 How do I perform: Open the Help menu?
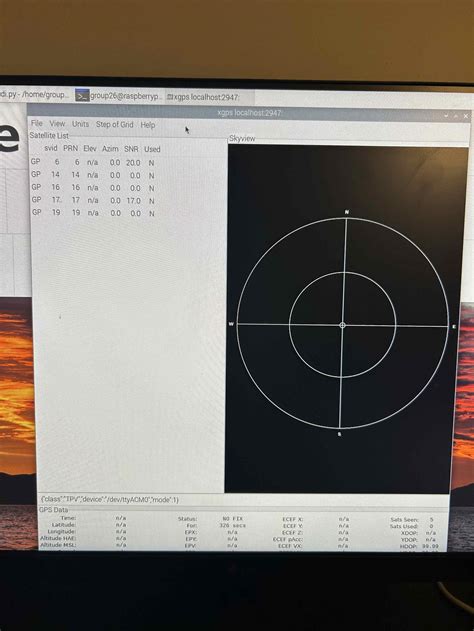pyautogui.click(x=148, y=125)
